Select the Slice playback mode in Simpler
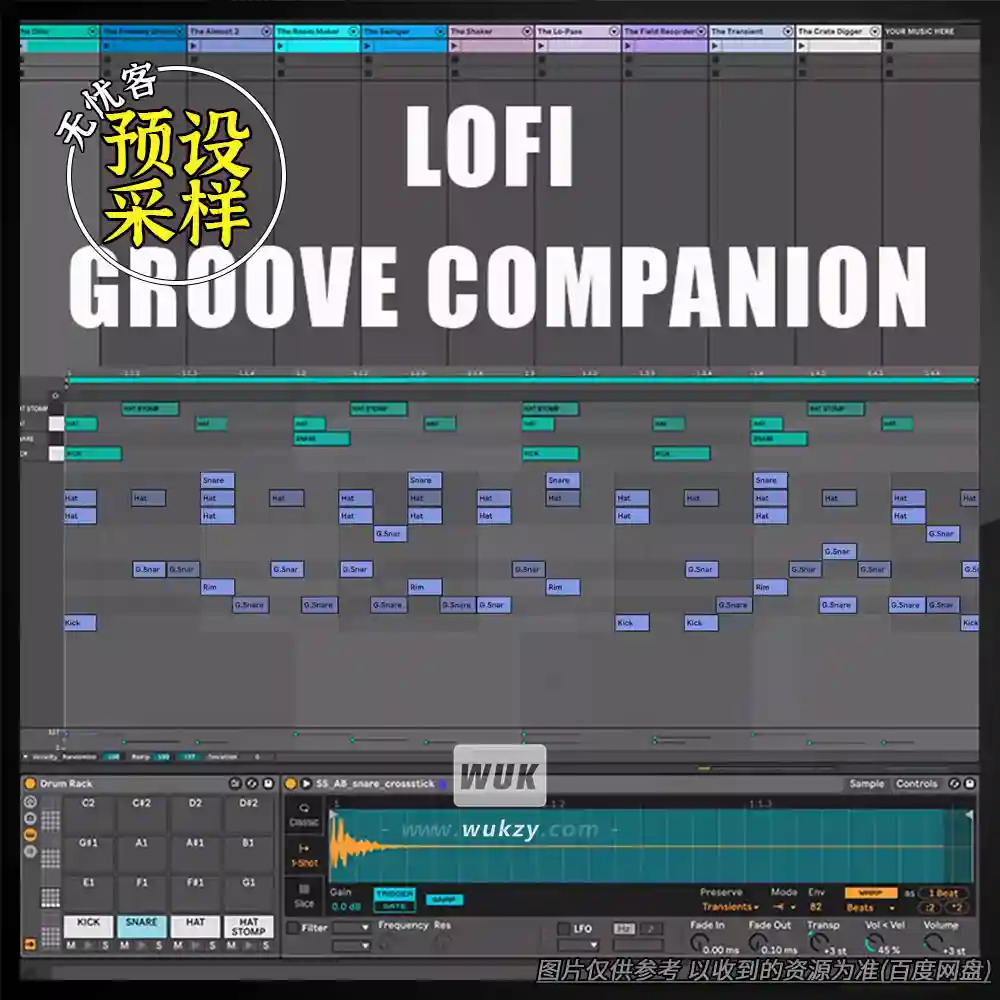Viewport: 1000px width, 1000px height. tap(305, 897)
